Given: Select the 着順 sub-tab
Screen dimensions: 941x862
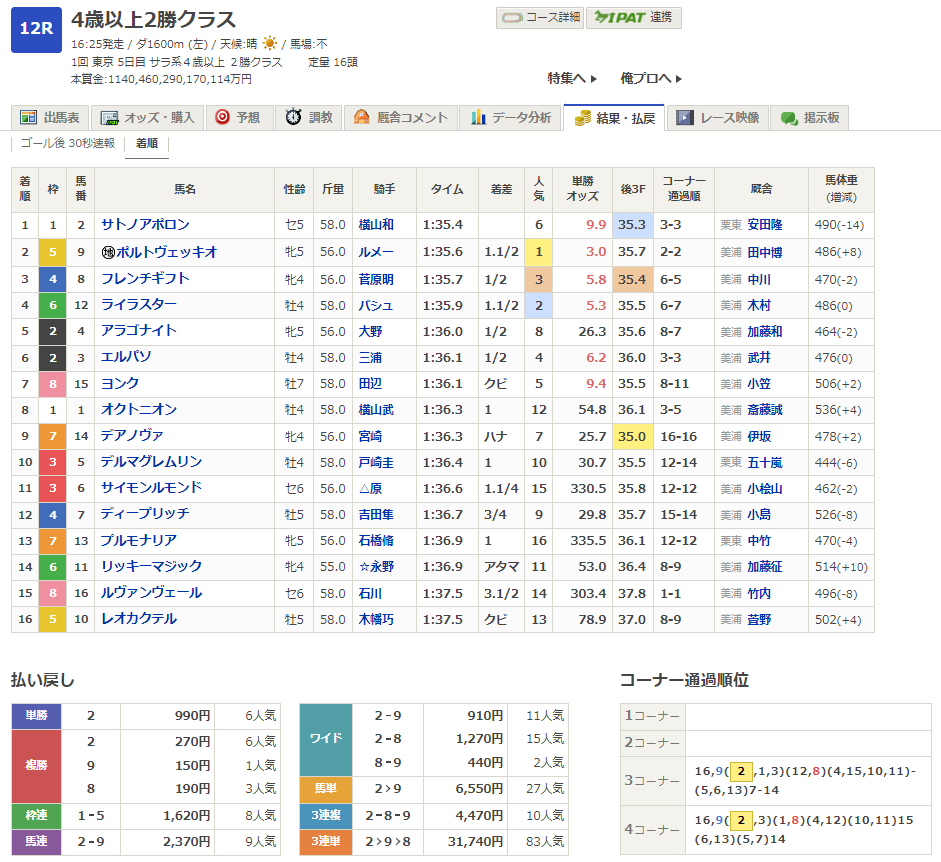Looking at the screenshot, I should pyautogui.click(x=147, y=144).
